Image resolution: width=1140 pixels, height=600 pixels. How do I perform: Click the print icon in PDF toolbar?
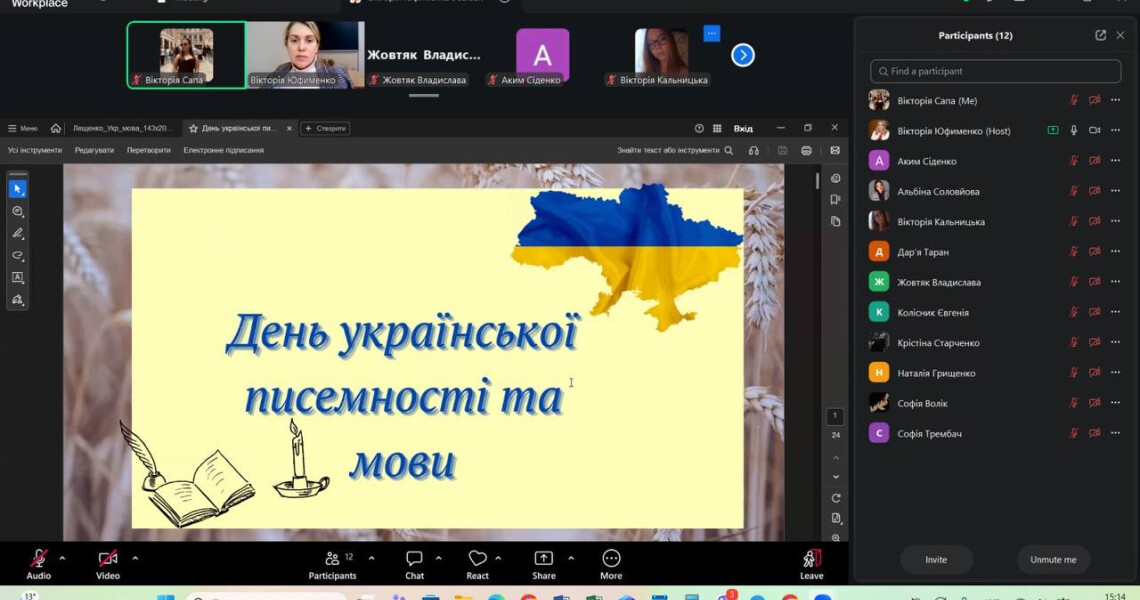(806, 151)
